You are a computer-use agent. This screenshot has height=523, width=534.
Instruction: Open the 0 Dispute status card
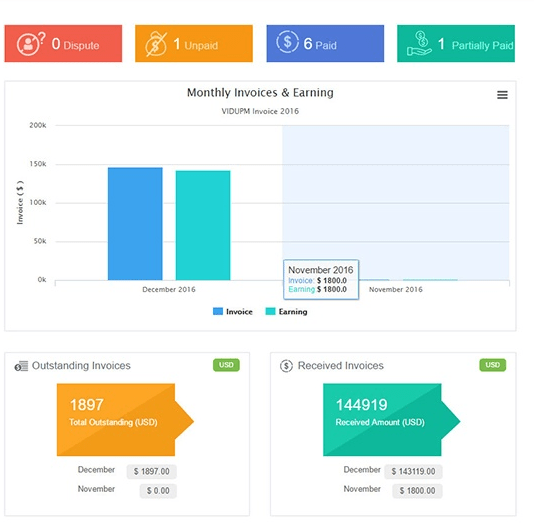click(63, 43)
